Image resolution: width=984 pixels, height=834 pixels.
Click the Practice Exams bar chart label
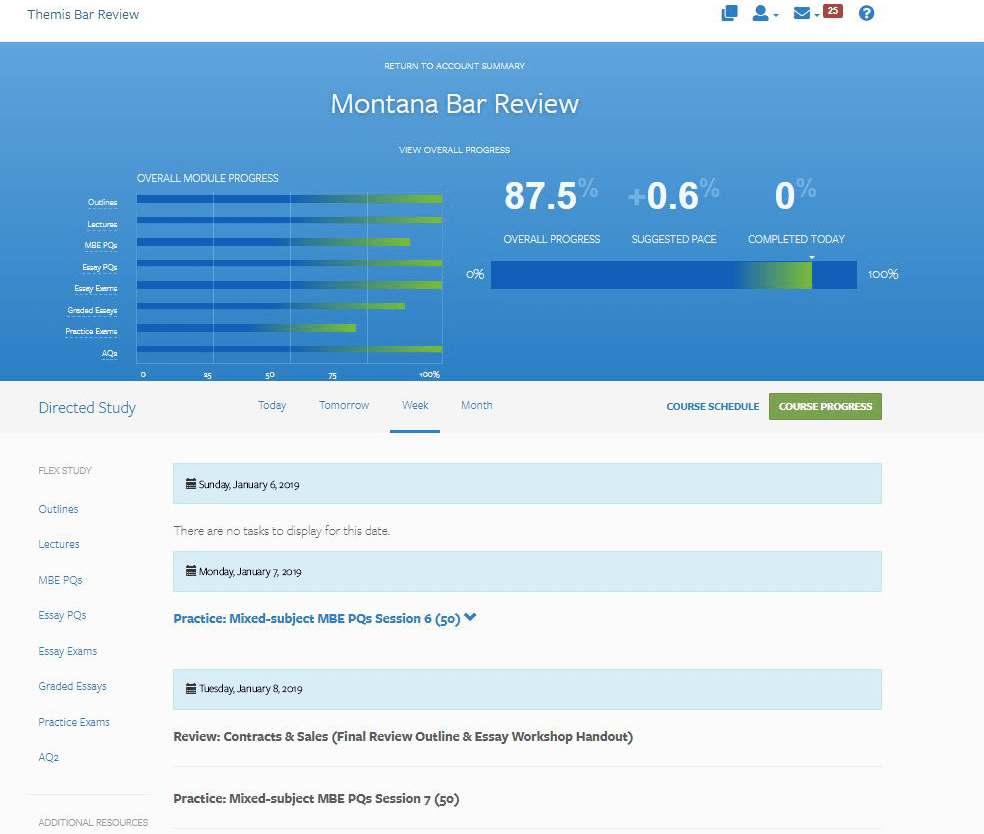(x=91, y=332)
